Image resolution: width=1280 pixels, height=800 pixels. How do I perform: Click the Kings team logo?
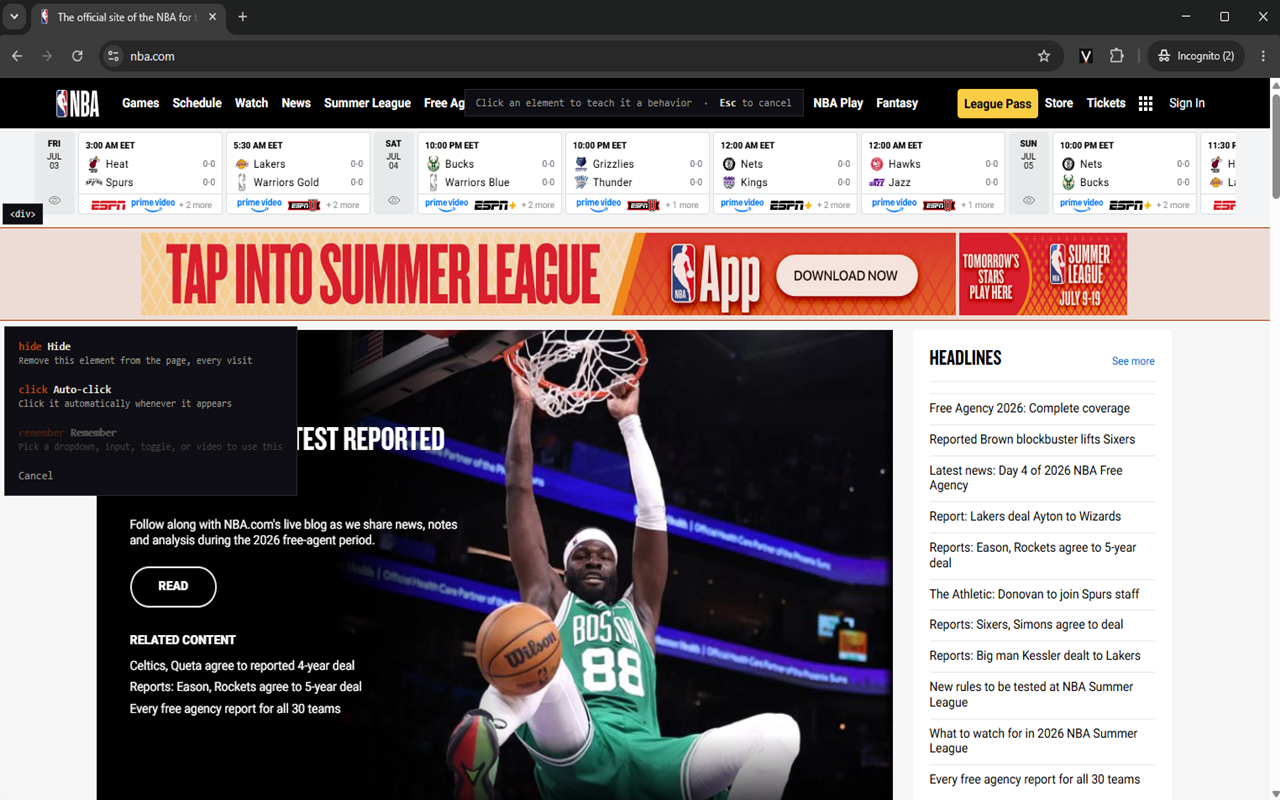729,182
